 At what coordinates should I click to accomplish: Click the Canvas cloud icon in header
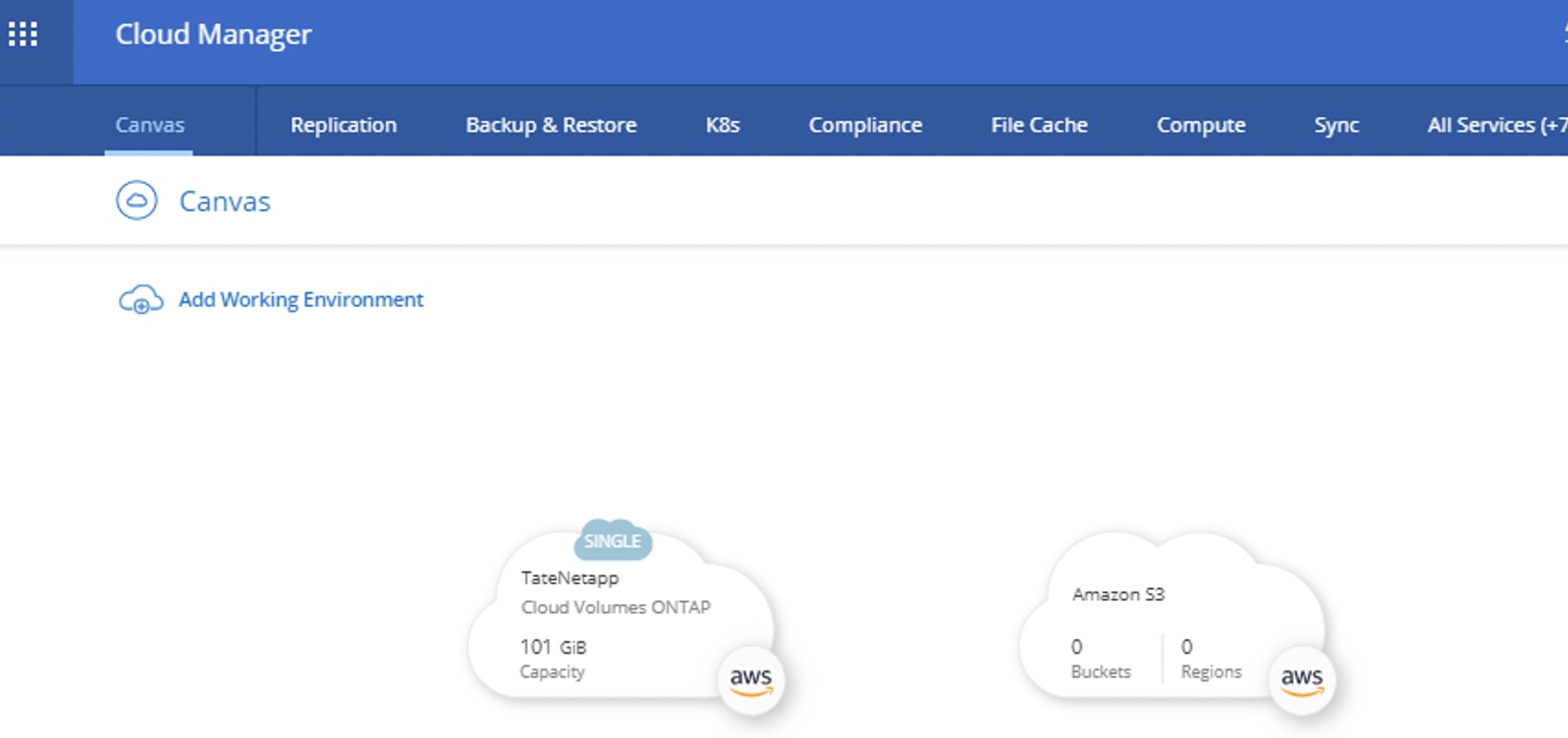tap(137, 201)
